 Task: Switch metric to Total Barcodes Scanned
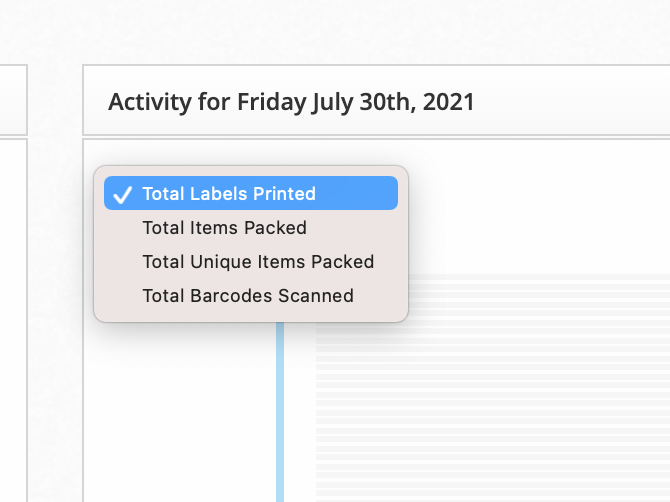248,296
